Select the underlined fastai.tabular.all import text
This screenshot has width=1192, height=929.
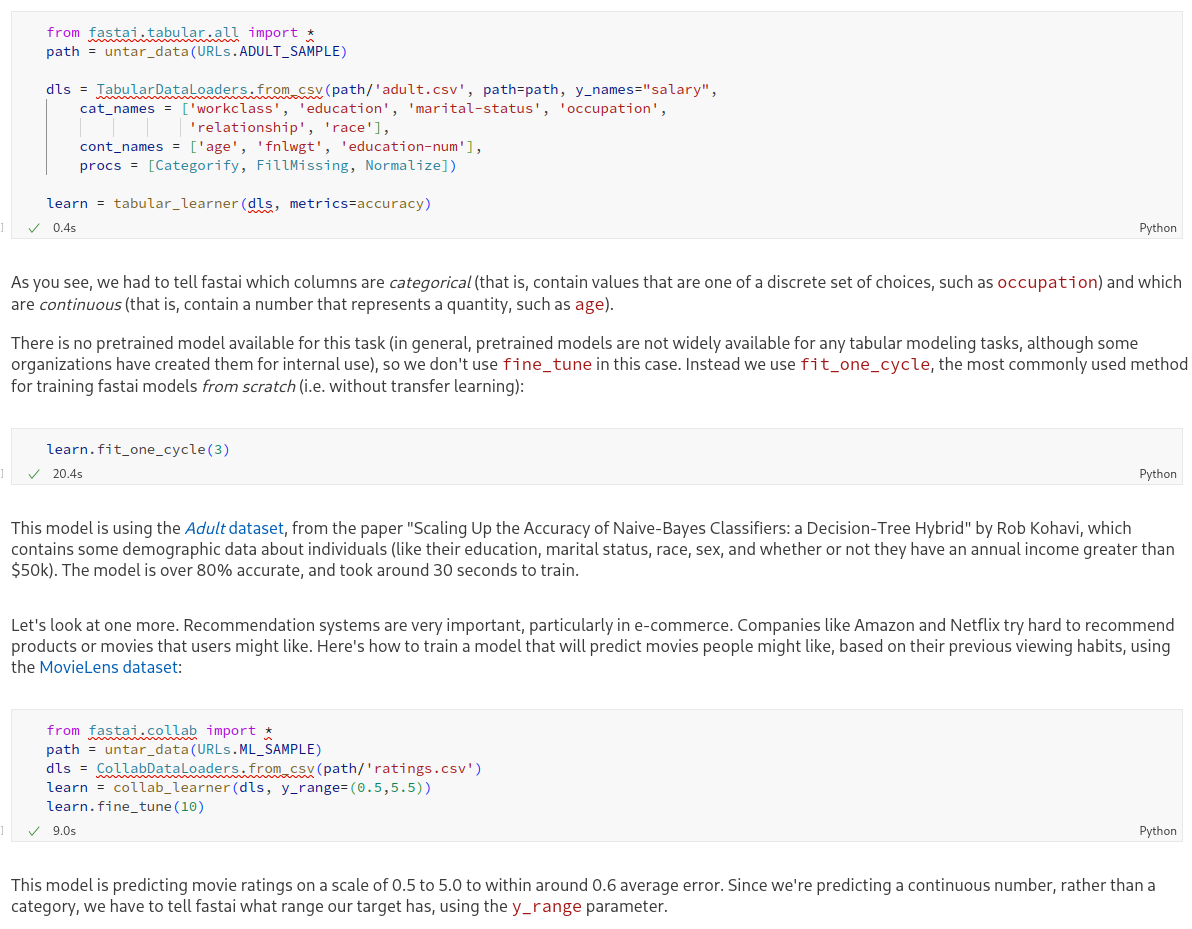click(x=163, y=32)
